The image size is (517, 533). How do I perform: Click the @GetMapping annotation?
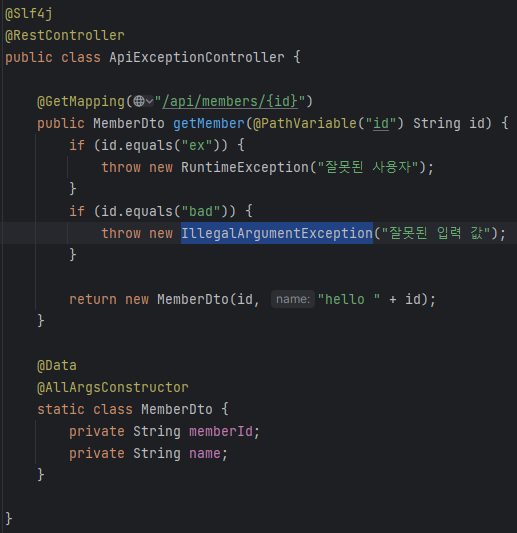click(81, 101)
